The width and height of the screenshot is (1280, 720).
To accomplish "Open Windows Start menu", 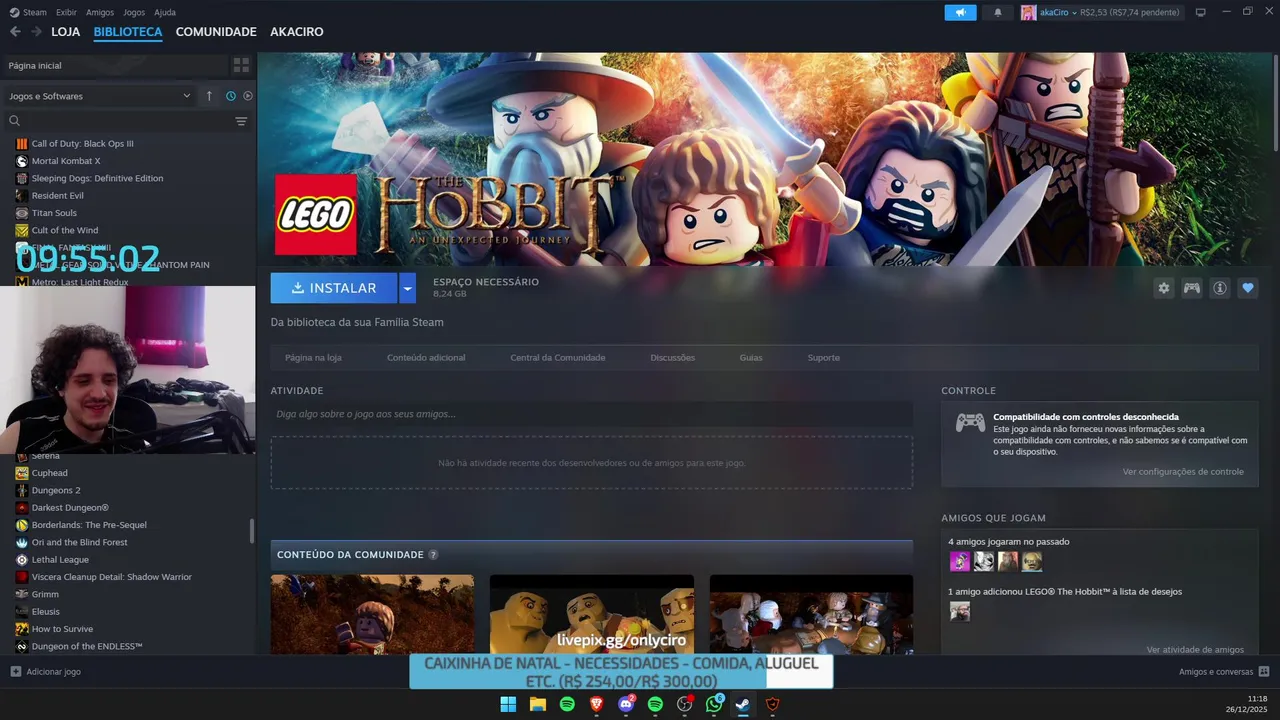I will [x=508, y=704].
